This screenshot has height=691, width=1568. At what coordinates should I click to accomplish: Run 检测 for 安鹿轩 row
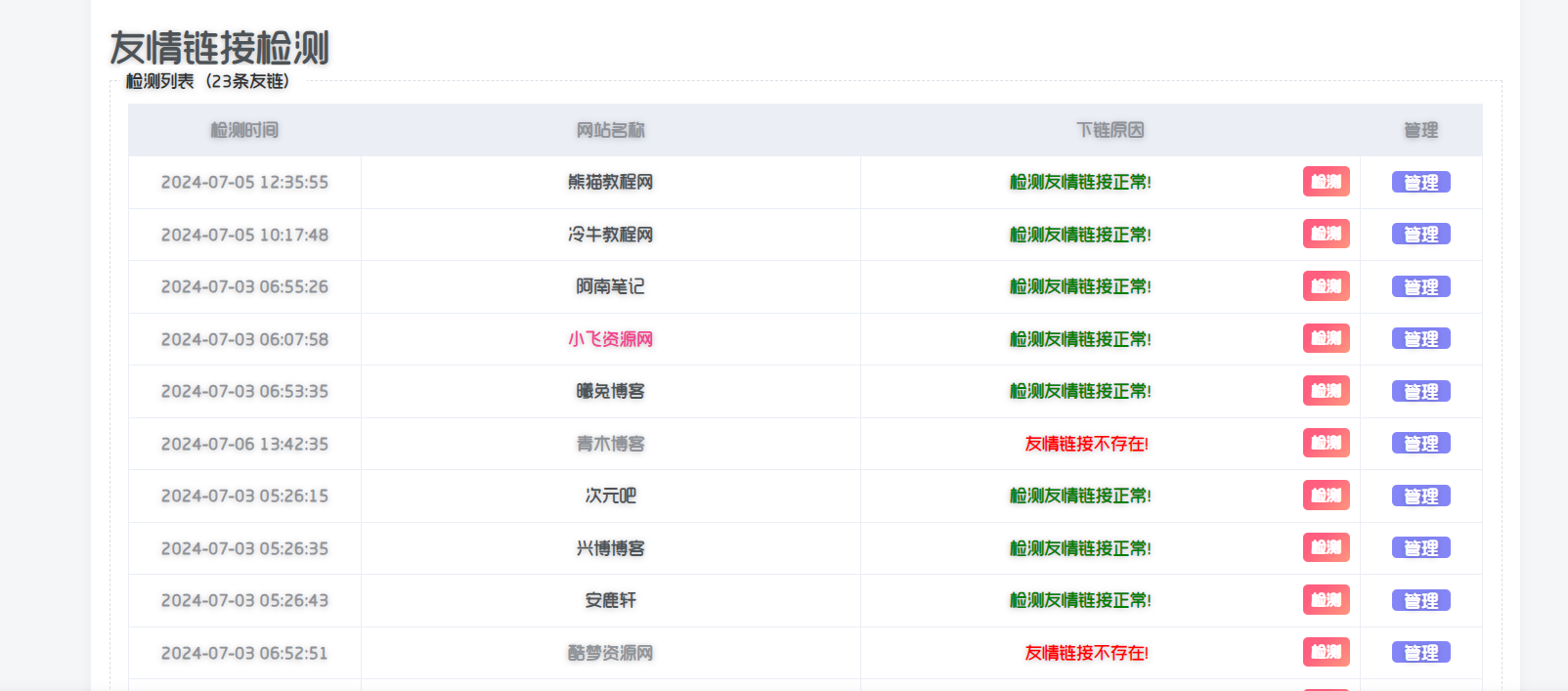coord(1326,600)
